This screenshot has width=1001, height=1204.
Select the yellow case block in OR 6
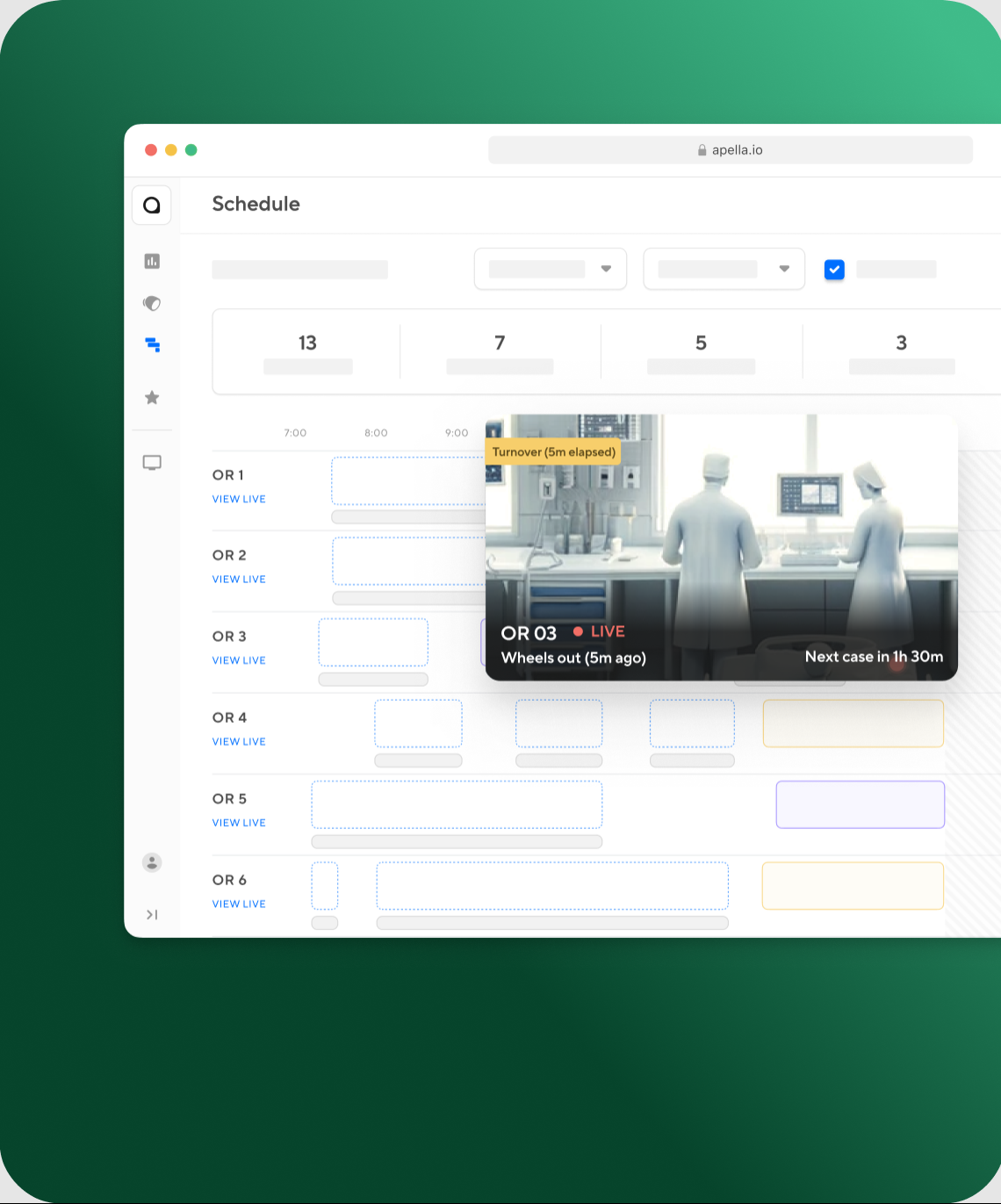coord(853,885)
